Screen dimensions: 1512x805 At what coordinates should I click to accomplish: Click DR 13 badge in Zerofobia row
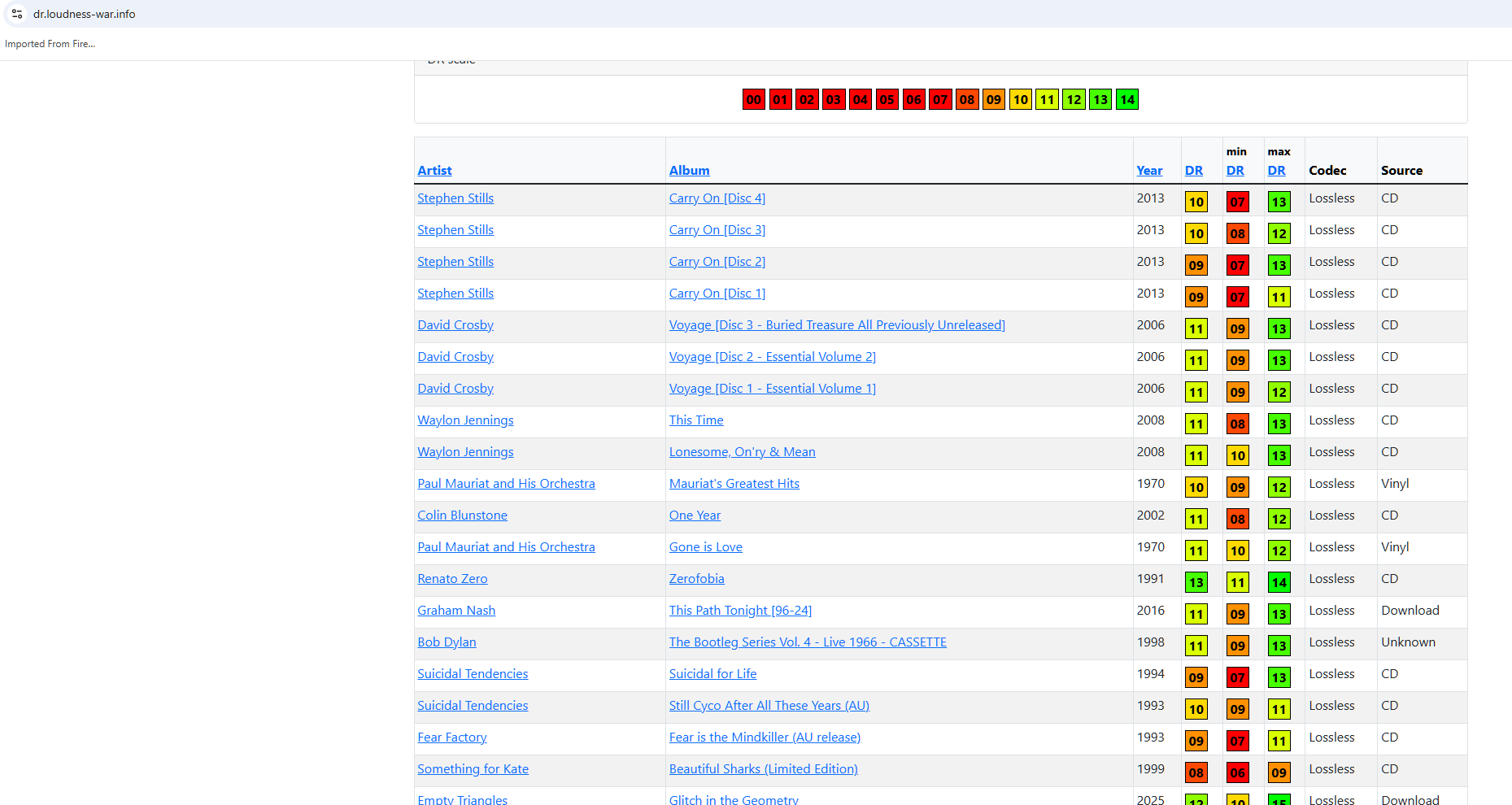click(x=1196, y=582)
